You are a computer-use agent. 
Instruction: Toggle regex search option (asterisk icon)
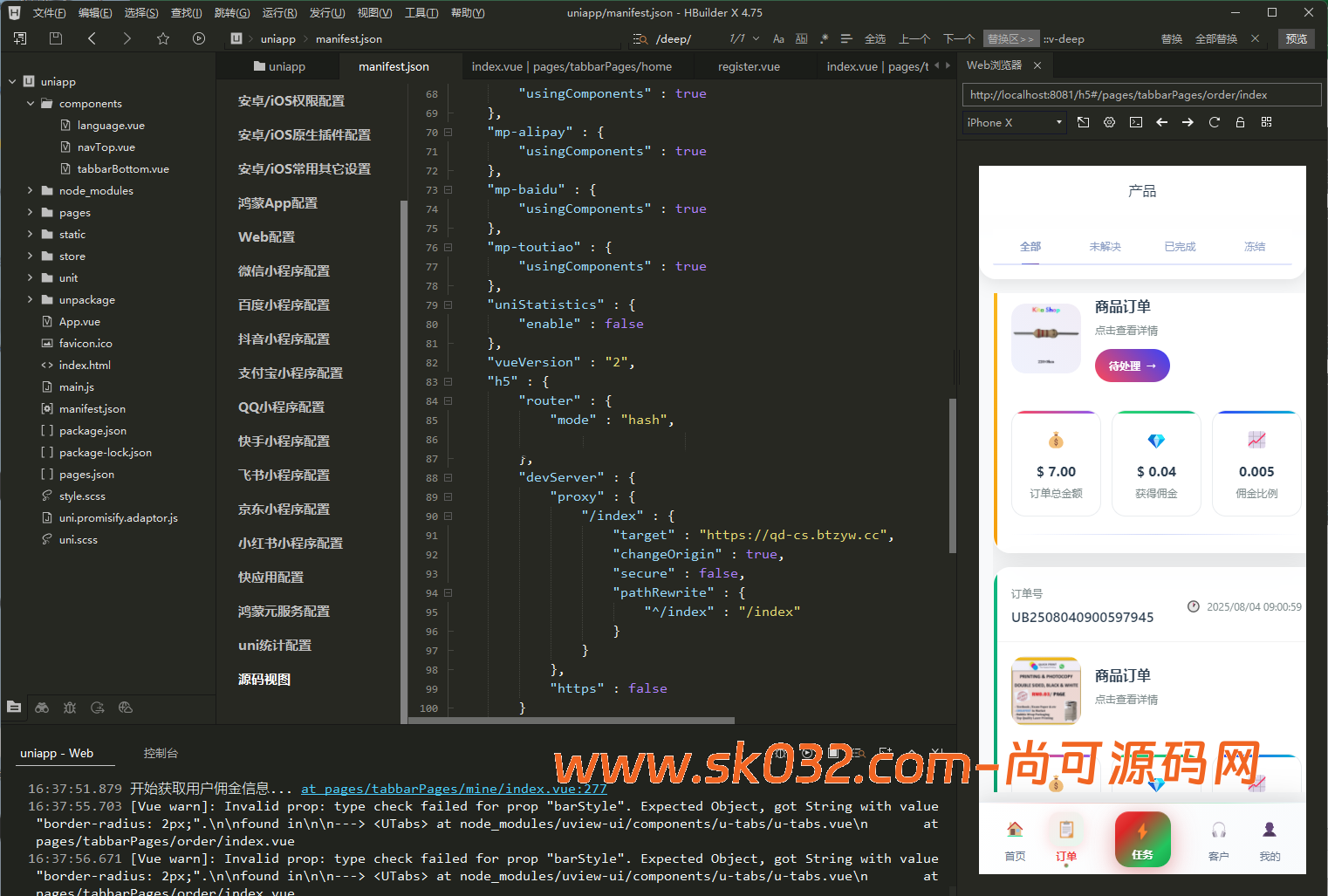(824, 38)
